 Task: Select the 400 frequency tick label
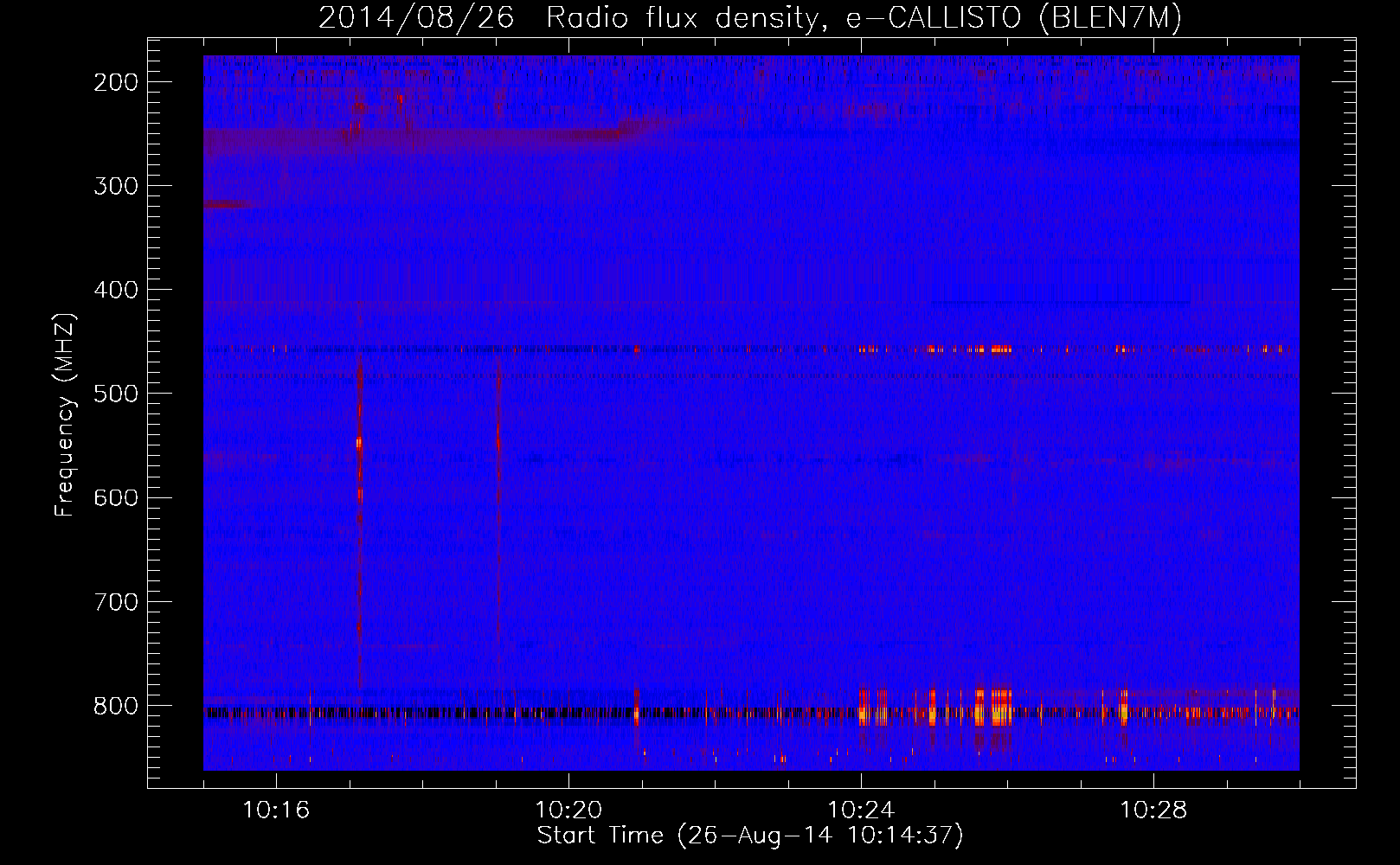[115, 290]
